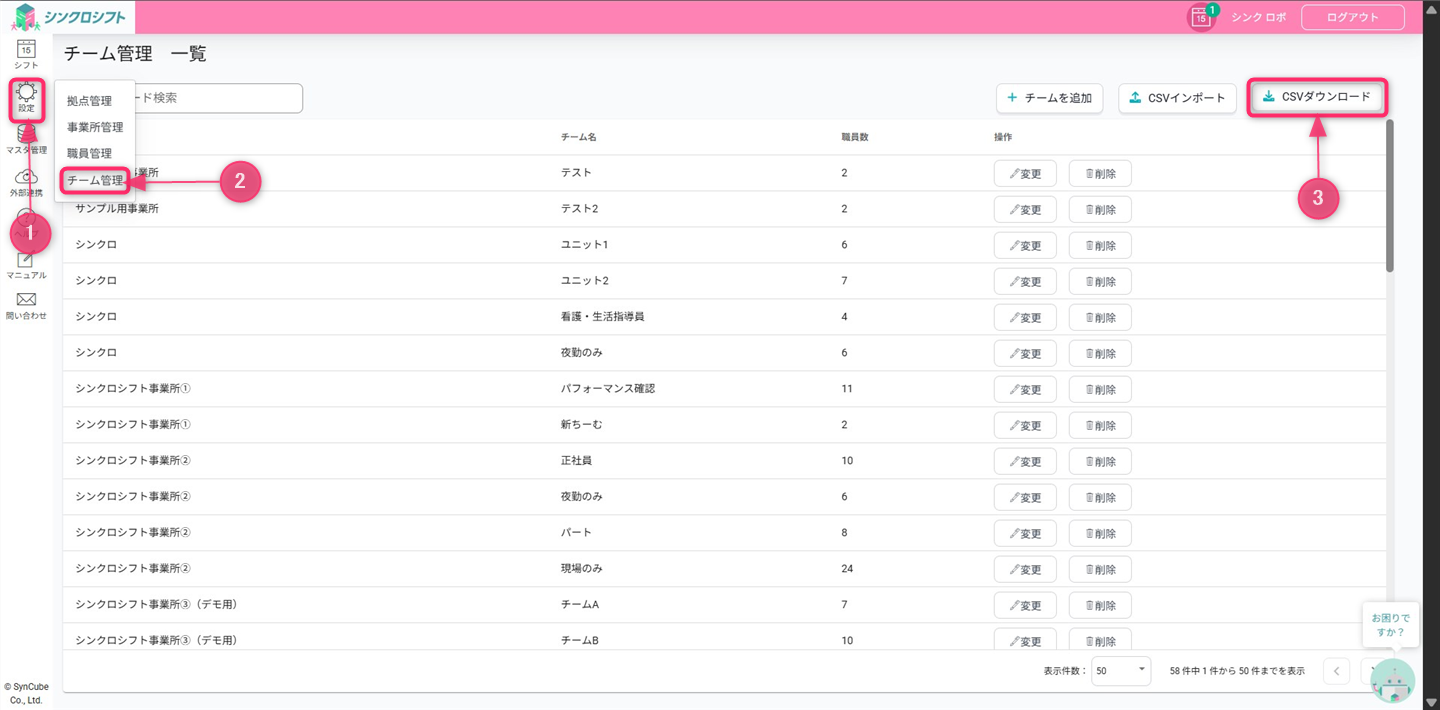Open the 表示件数 50 dropdown
This screenshot has width=1440, height=710.
[1120, 671]
